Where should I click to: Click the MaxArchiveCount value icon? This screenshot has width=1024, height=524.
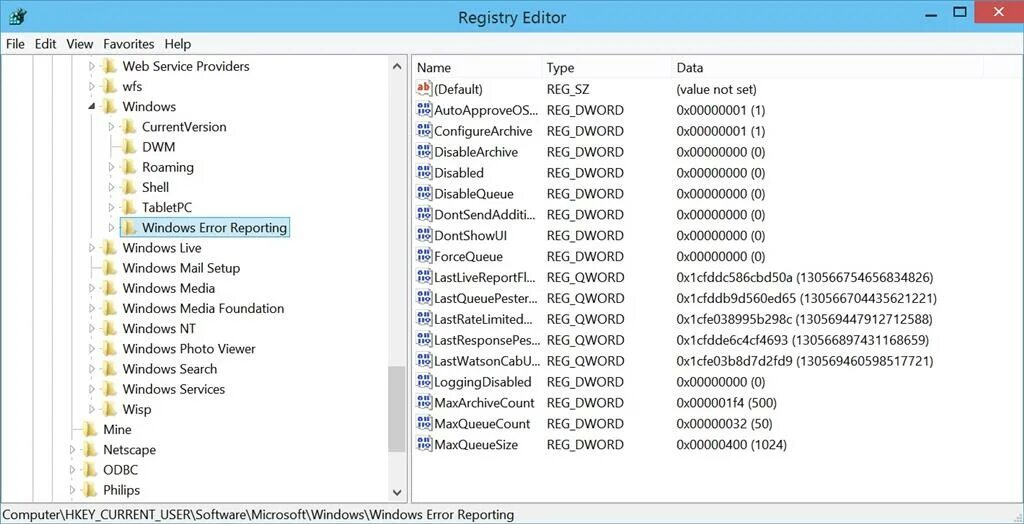click(x=424, y=402)
